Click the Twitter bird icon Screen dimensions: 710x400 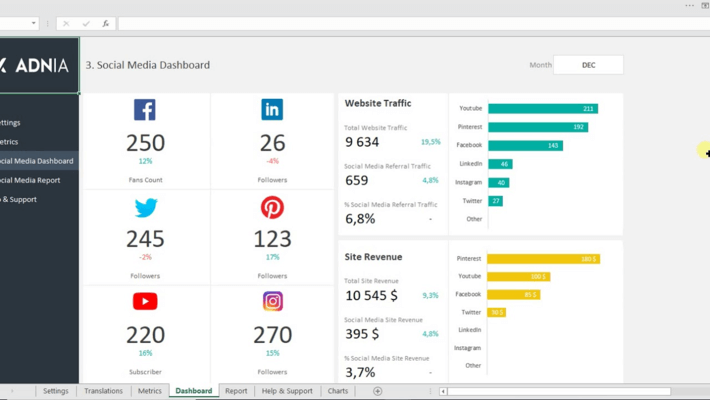coord(146,207)
